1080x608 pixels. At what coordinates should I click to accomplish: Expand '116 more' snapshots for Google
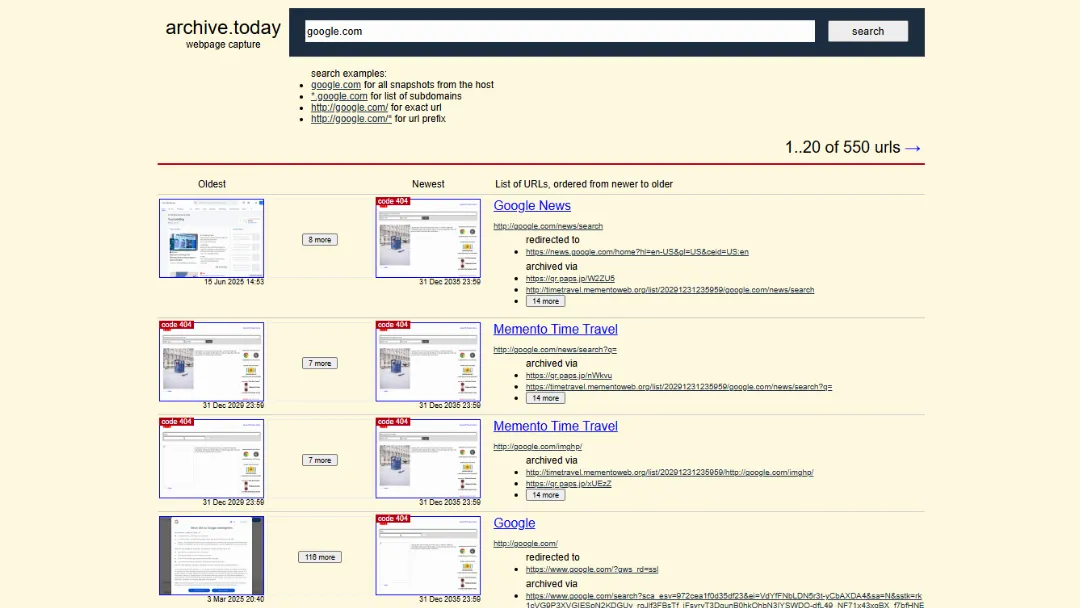click(320, 557)
